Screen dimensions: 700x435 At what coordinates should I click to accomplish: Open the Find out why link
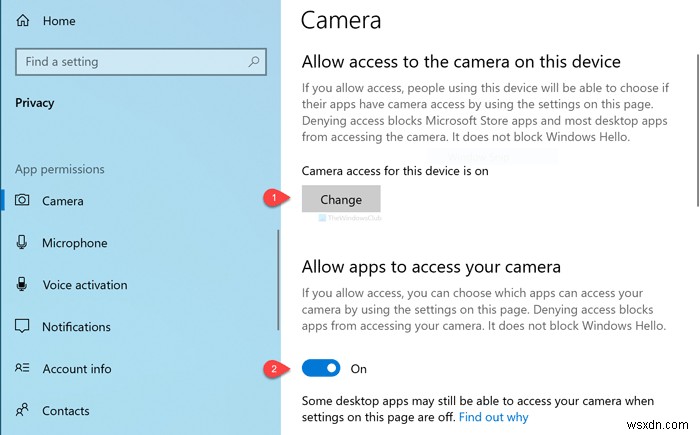coord(493,417)
